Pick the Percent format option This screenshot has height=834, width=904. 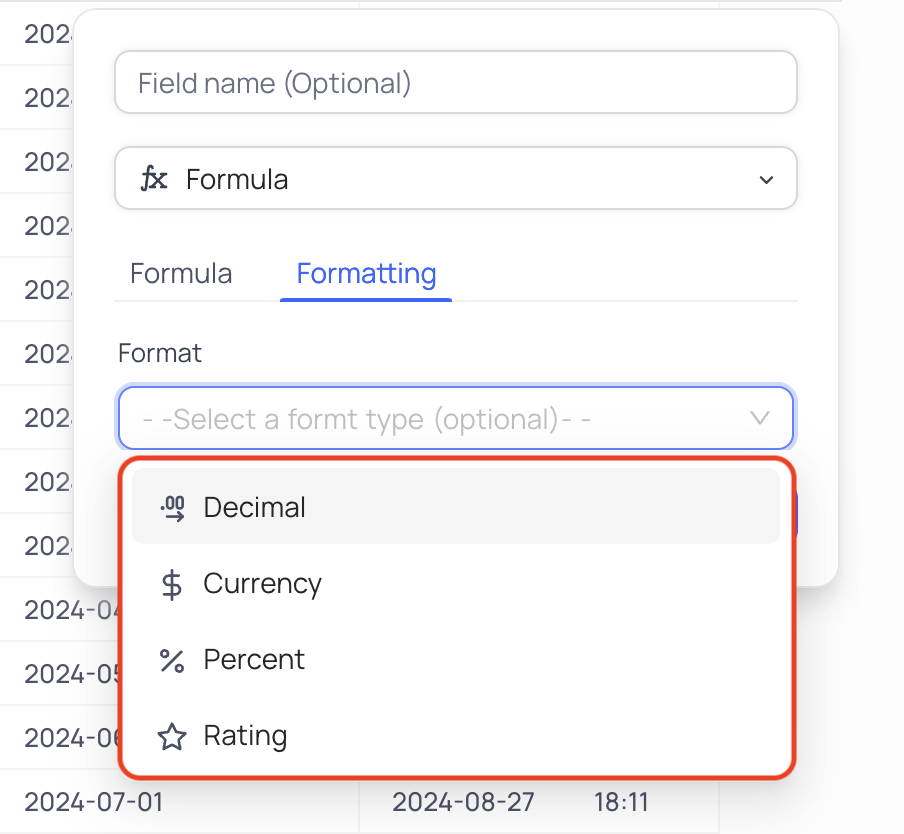[455, 659]
